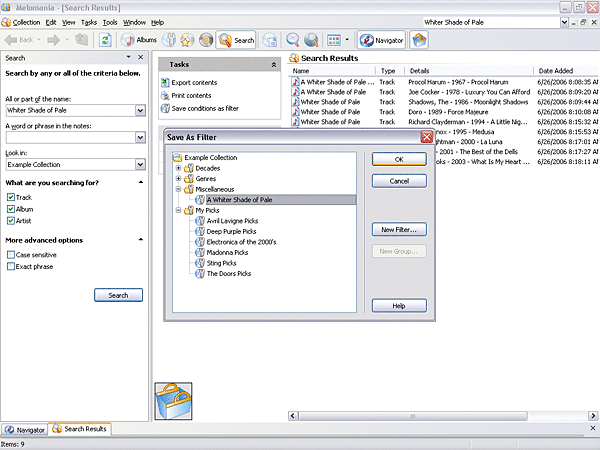600x450 pixels.
Task: Click the green Refresh toolbar icon
Action: tap(105, 40)
